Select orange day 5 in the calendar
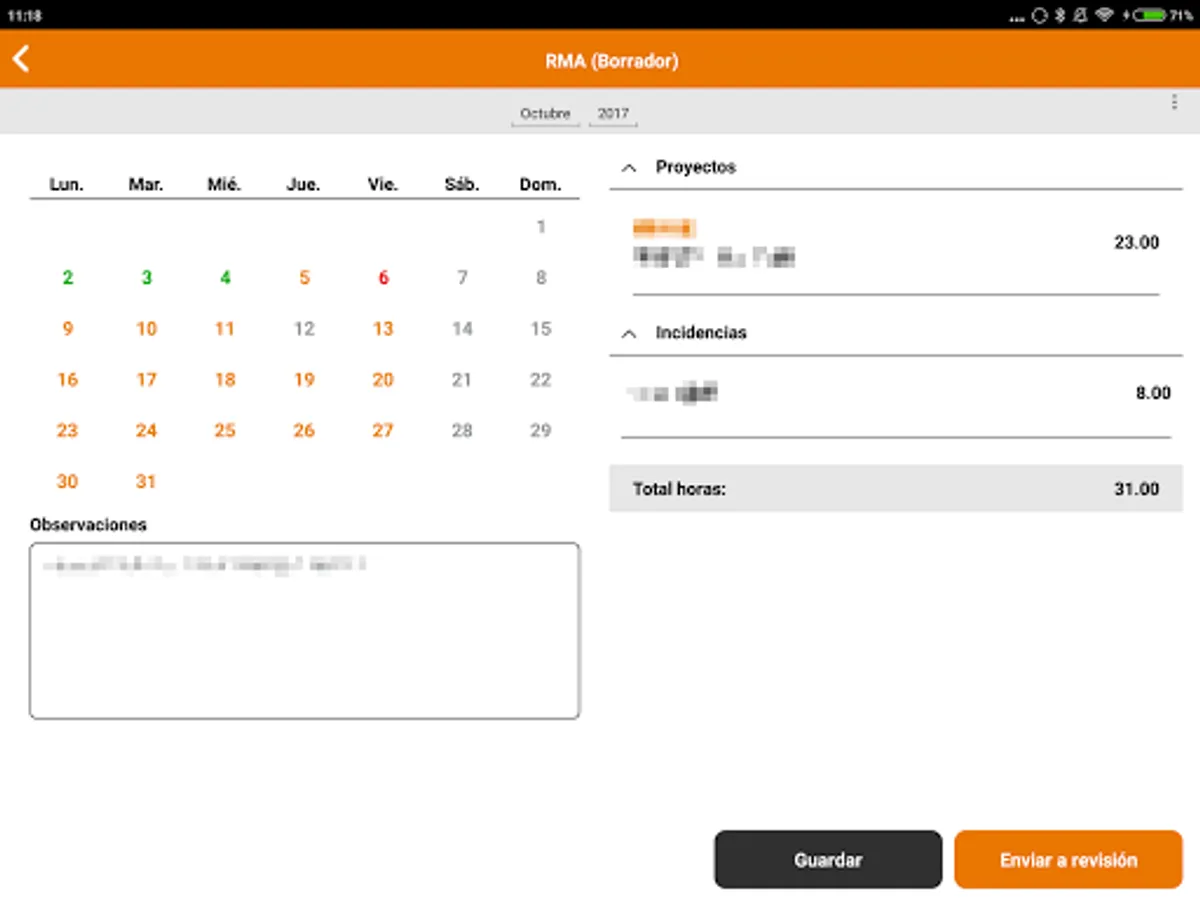The height and width of the screenshot is (900, 1200). point(304,278)
